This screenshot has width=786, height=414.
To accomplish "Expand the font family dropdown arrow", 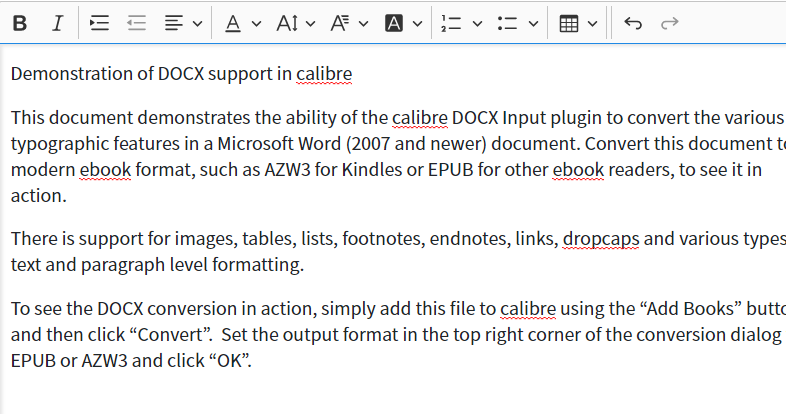I will click(x=364, y=24).
